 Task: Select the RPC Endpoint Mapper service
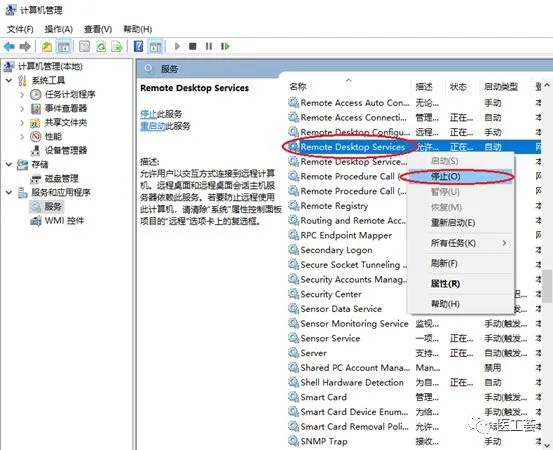[x=346, y=235]
